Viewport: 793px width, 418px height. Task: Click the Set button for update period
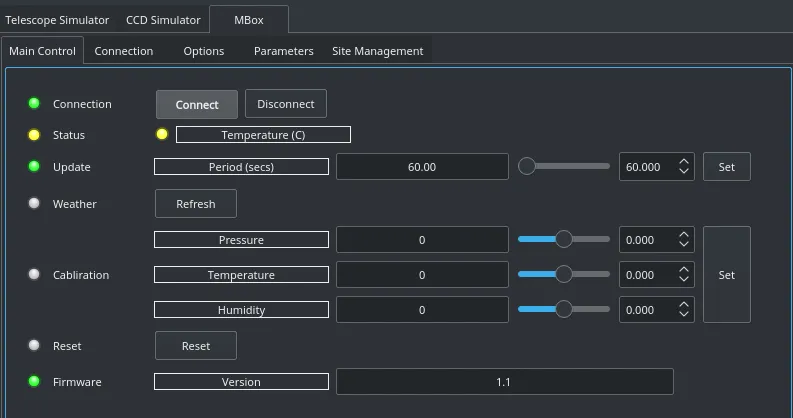coord(727,167)
